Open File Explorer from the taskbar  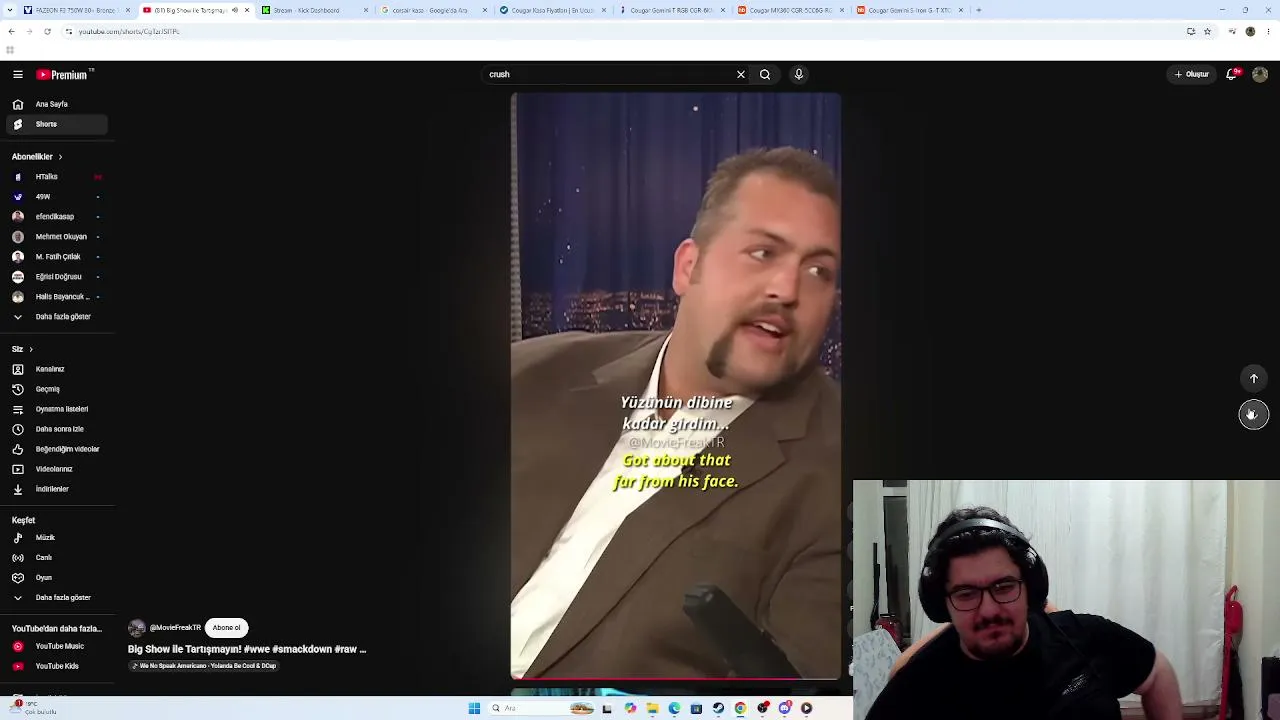(652, 708)
